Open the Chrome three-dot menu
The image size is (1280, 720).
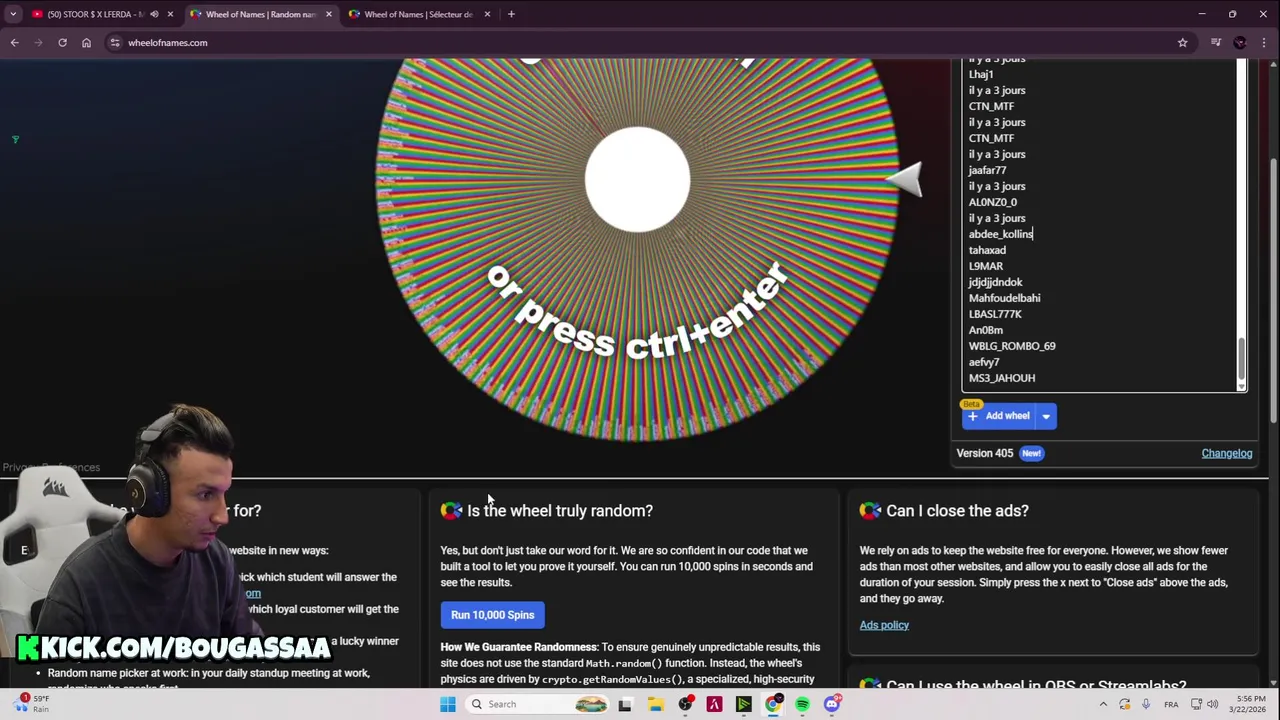point(1265,42)
